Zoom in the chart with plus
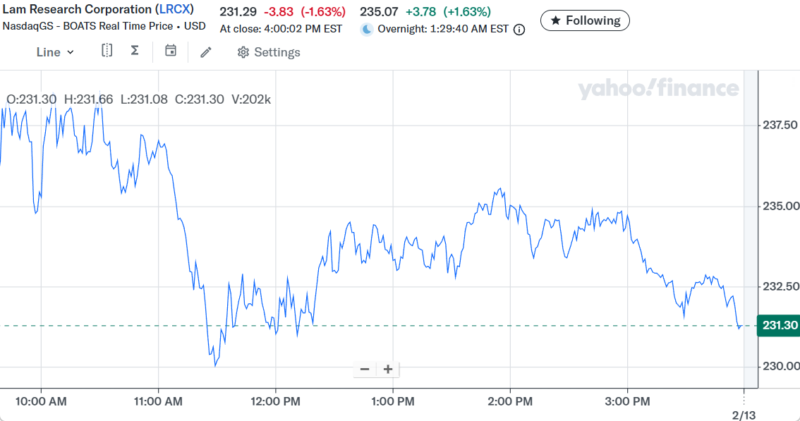Image resolution: width=800 pixels, height=421 pixels. pyautogui.click(x=388, y=369)
